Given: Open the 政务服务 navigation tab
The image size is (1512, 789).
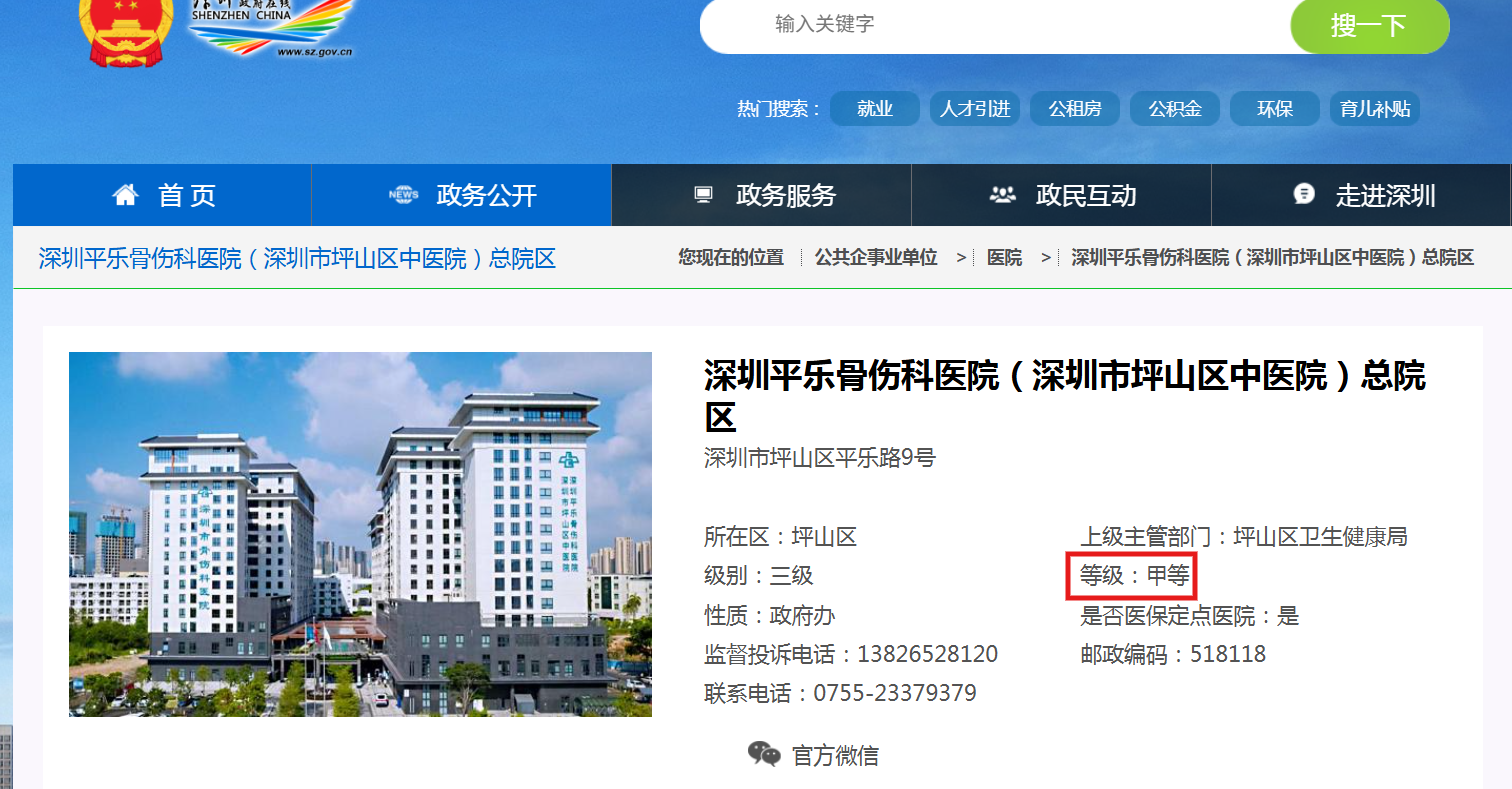Looking at the screenshot, I should pyautogui.click(x=761, y=195).
